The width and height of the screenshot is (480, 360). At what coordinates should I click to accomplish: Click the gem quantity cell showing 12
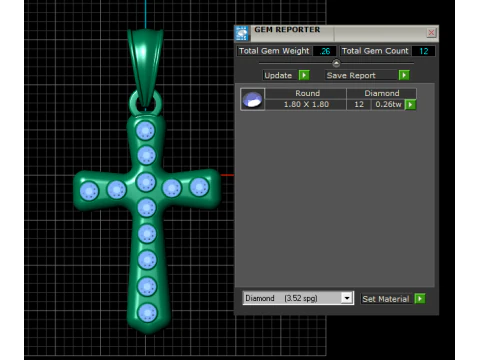(359, 104)
